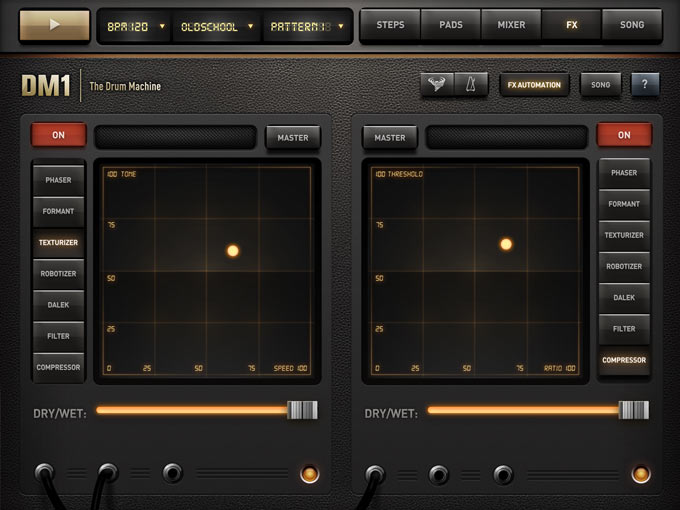
Task: Click the second jack socket in left panel
Action: tap(108, 472)
